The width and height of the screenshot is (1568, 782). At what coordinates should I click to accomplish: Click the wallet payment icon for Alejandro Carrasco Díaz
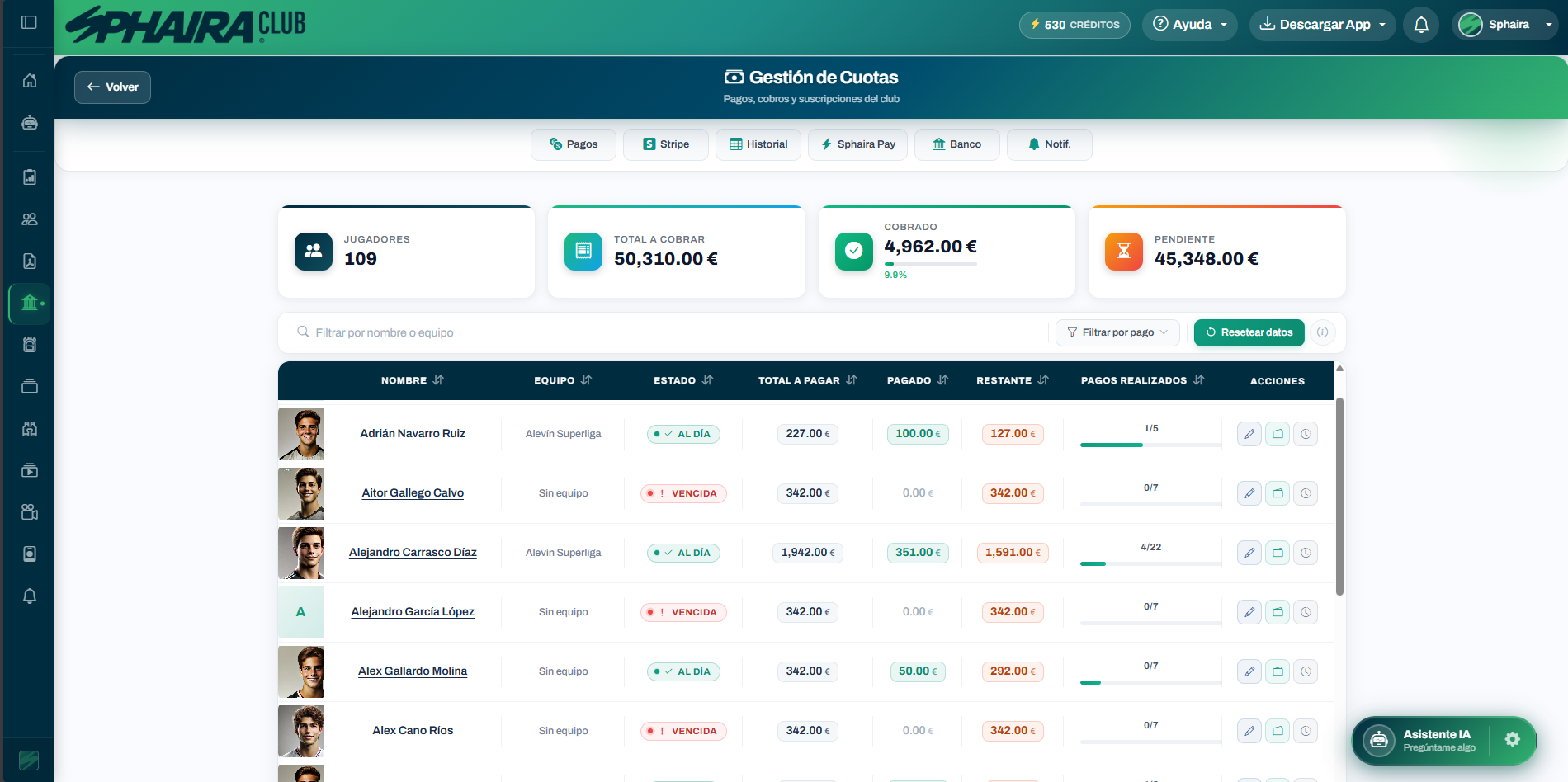coord(1278,553)
